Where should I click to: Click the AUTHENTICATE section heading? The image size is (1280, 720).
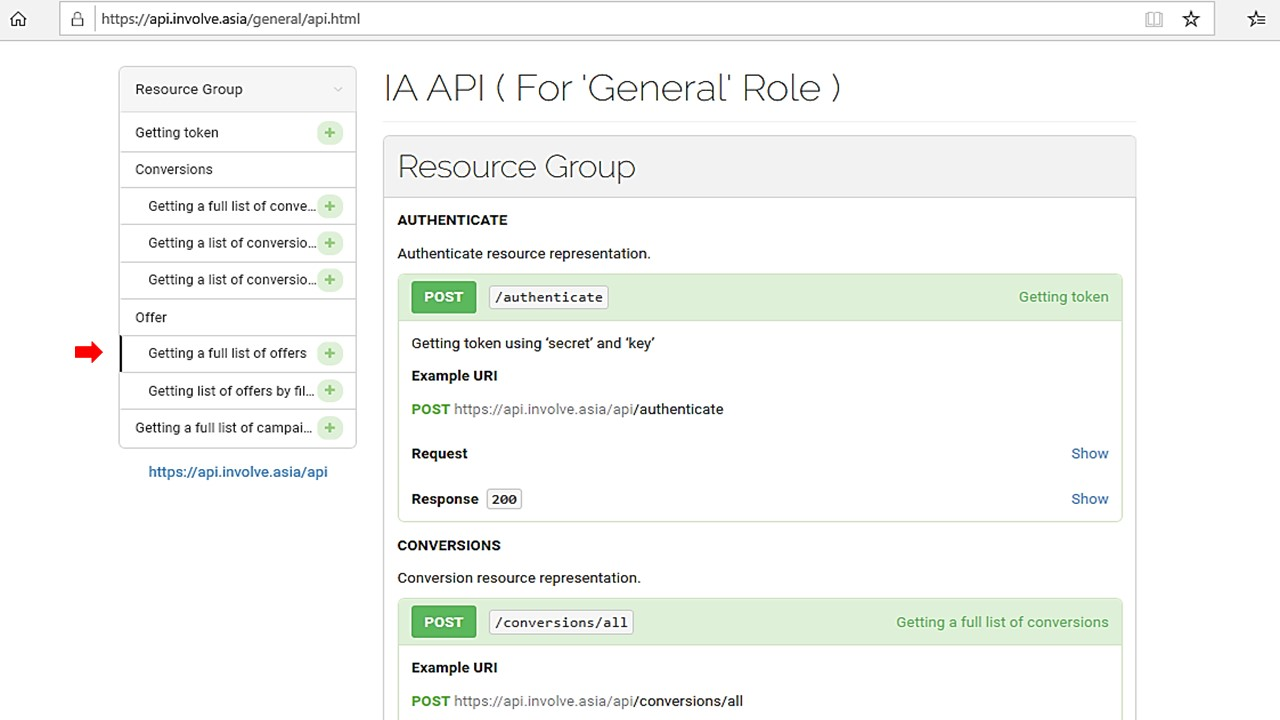452,220
